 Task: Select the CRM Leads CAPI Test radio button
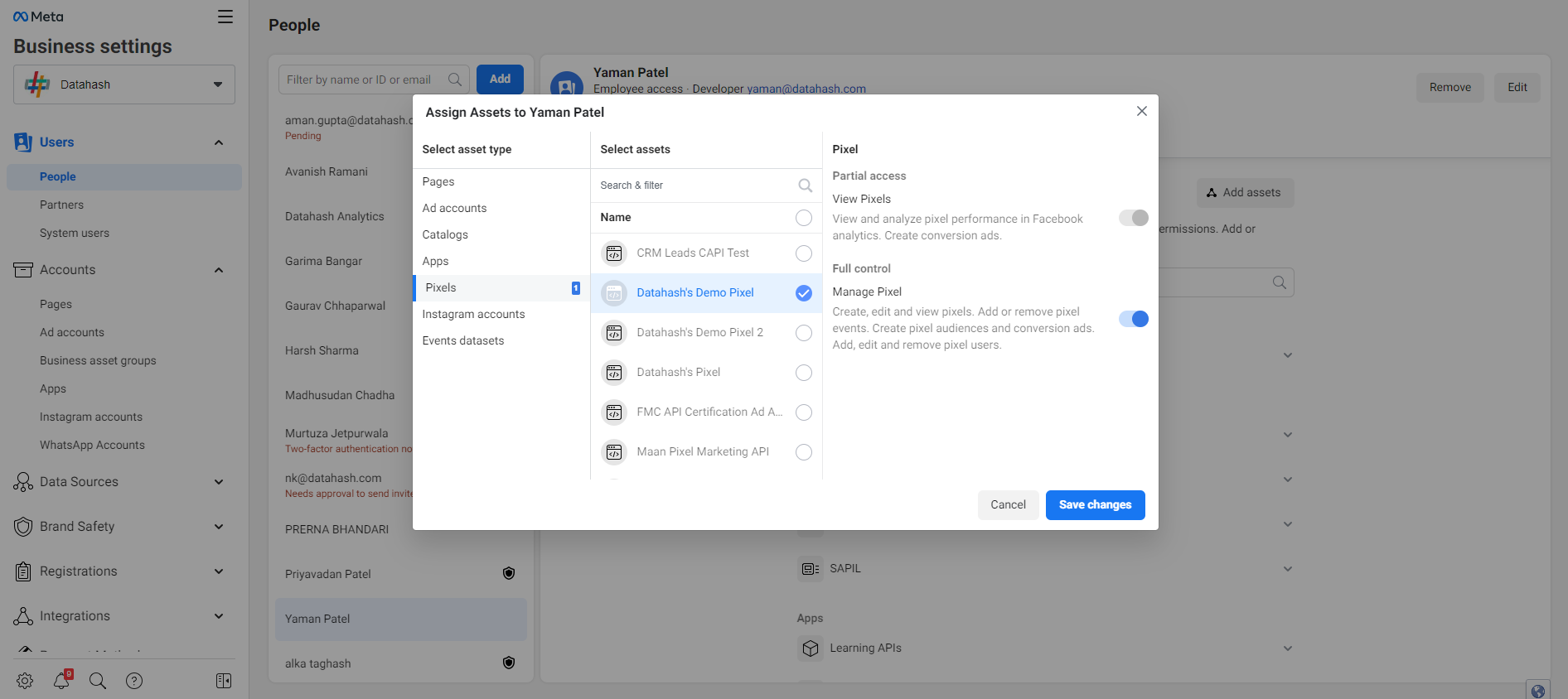pyautogui.click(x=804, y=253)
